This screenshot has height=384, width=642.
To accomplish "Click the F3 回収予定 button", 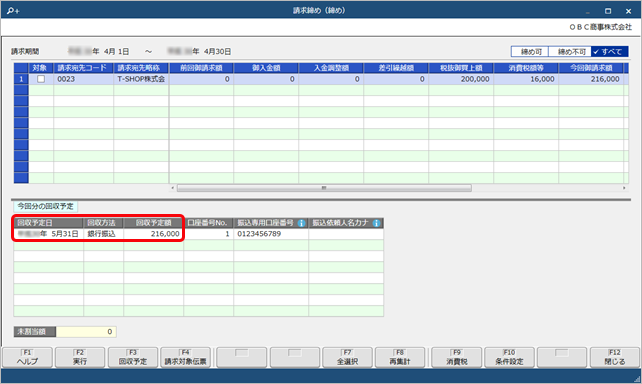I will (x=133, y=357).
